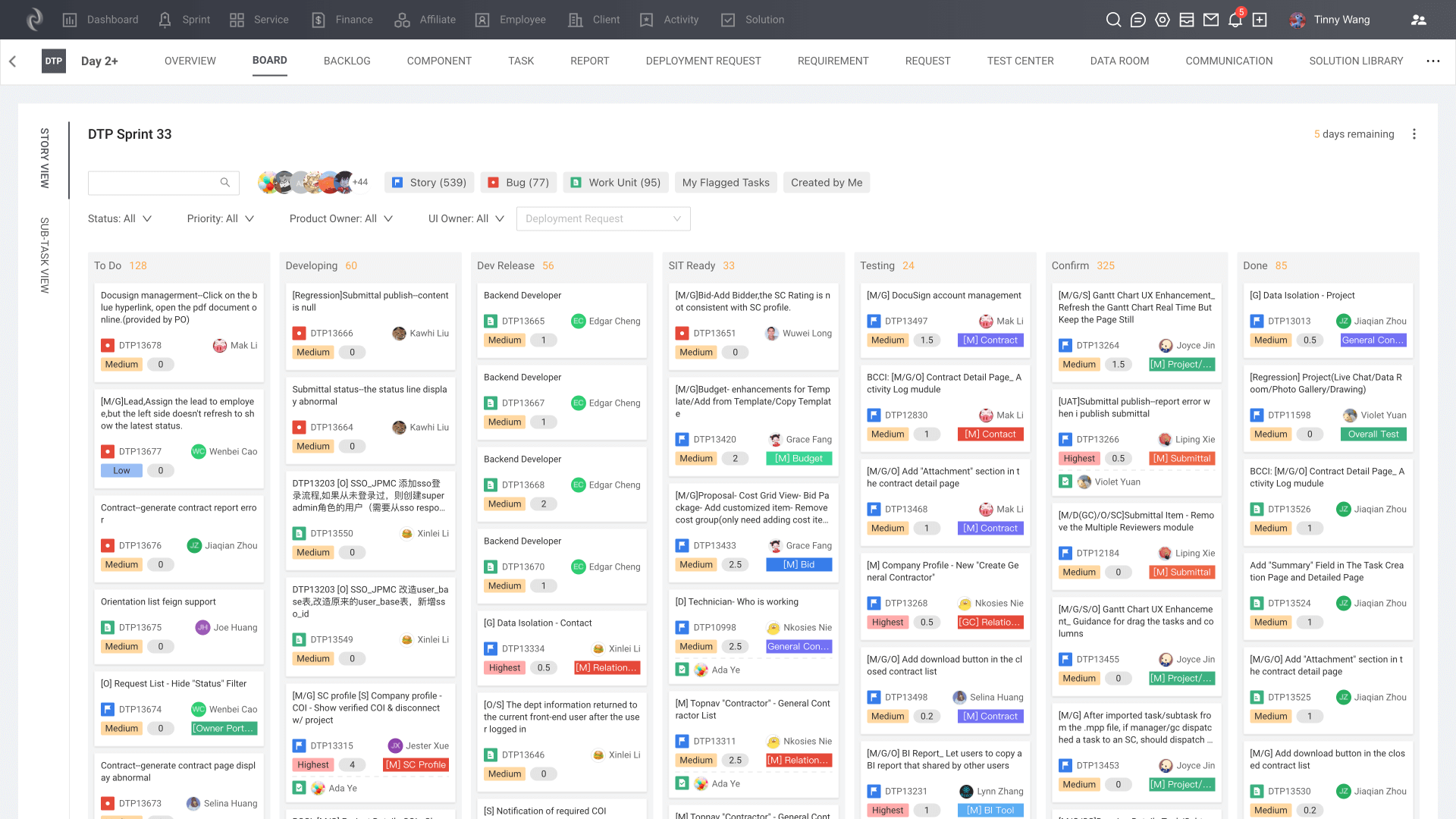This screenshot has height=819, width=1456.
Task: Open the notifications bell icon
Action: pyautogui.click(x=1235, y=20)
